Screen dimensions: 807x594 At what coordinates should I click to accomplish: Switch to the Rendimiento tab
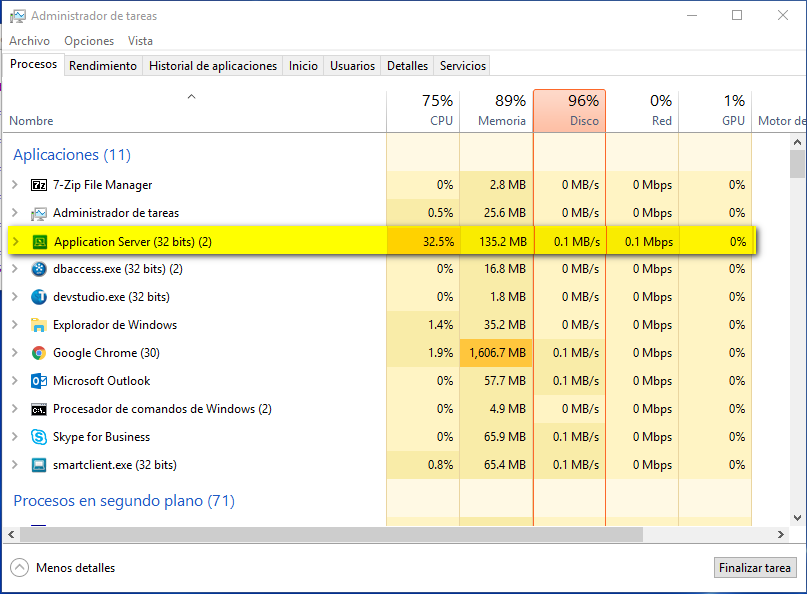[x=103, y=66]
